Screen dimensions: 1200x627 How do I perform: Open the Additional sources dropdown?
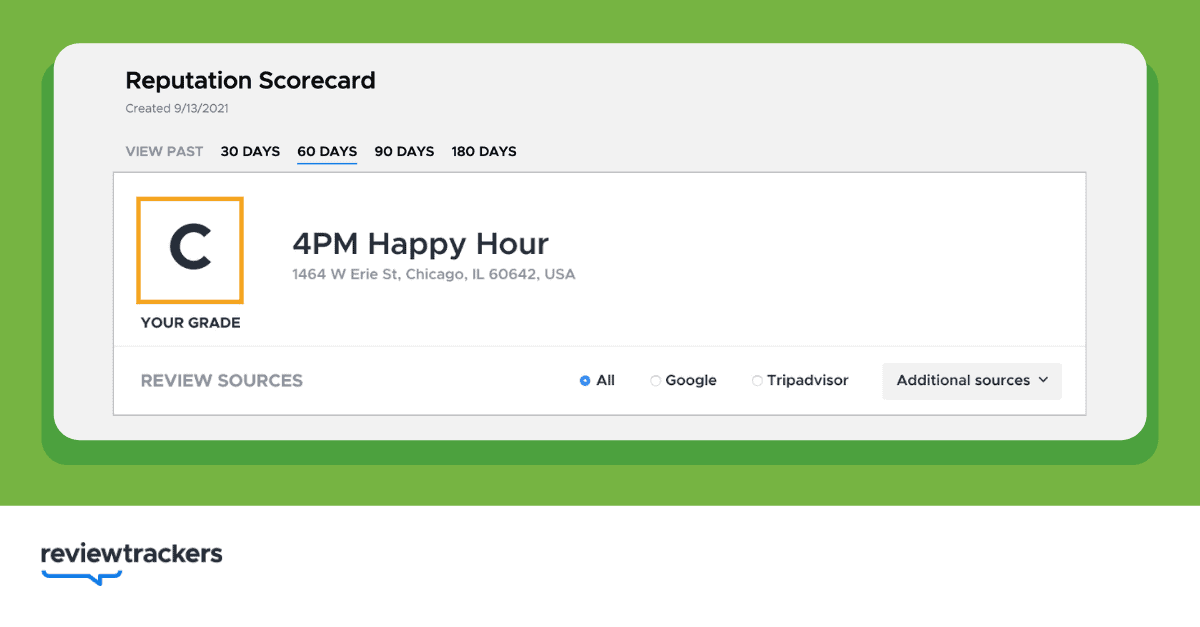pyautogui.click(x=971, y=380)
